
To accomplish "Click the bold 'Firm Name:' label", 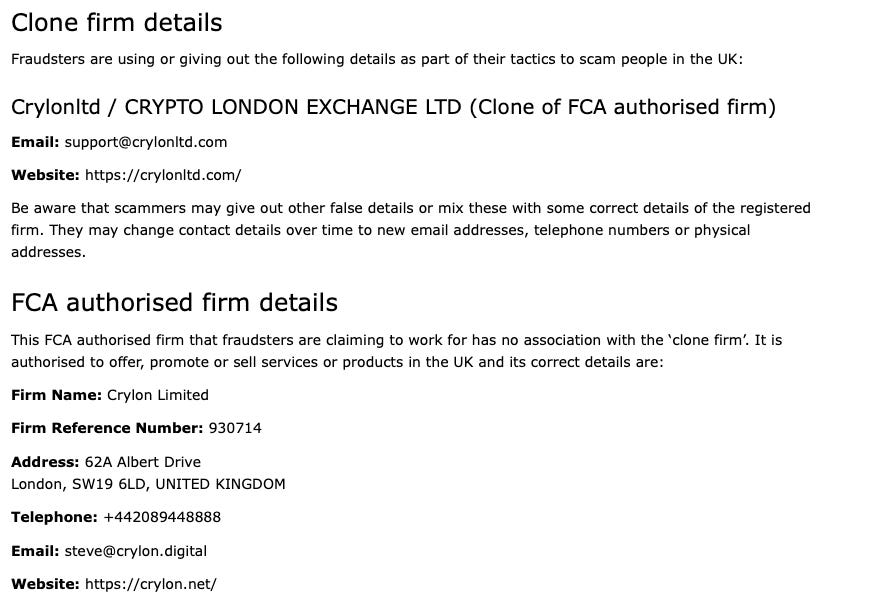I will point(57,395).
